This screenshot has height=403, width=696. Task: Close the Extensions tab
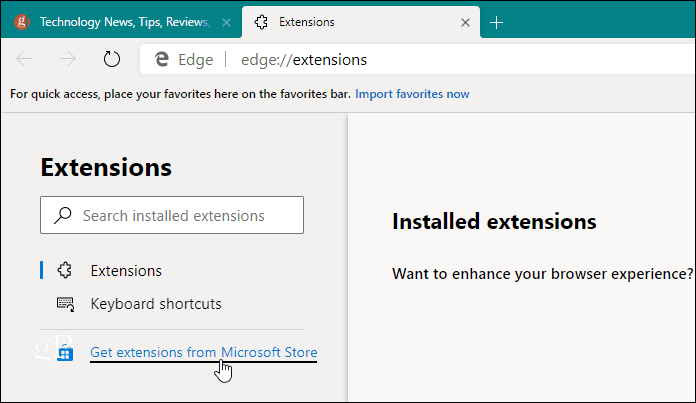click(x=465, y=22)
